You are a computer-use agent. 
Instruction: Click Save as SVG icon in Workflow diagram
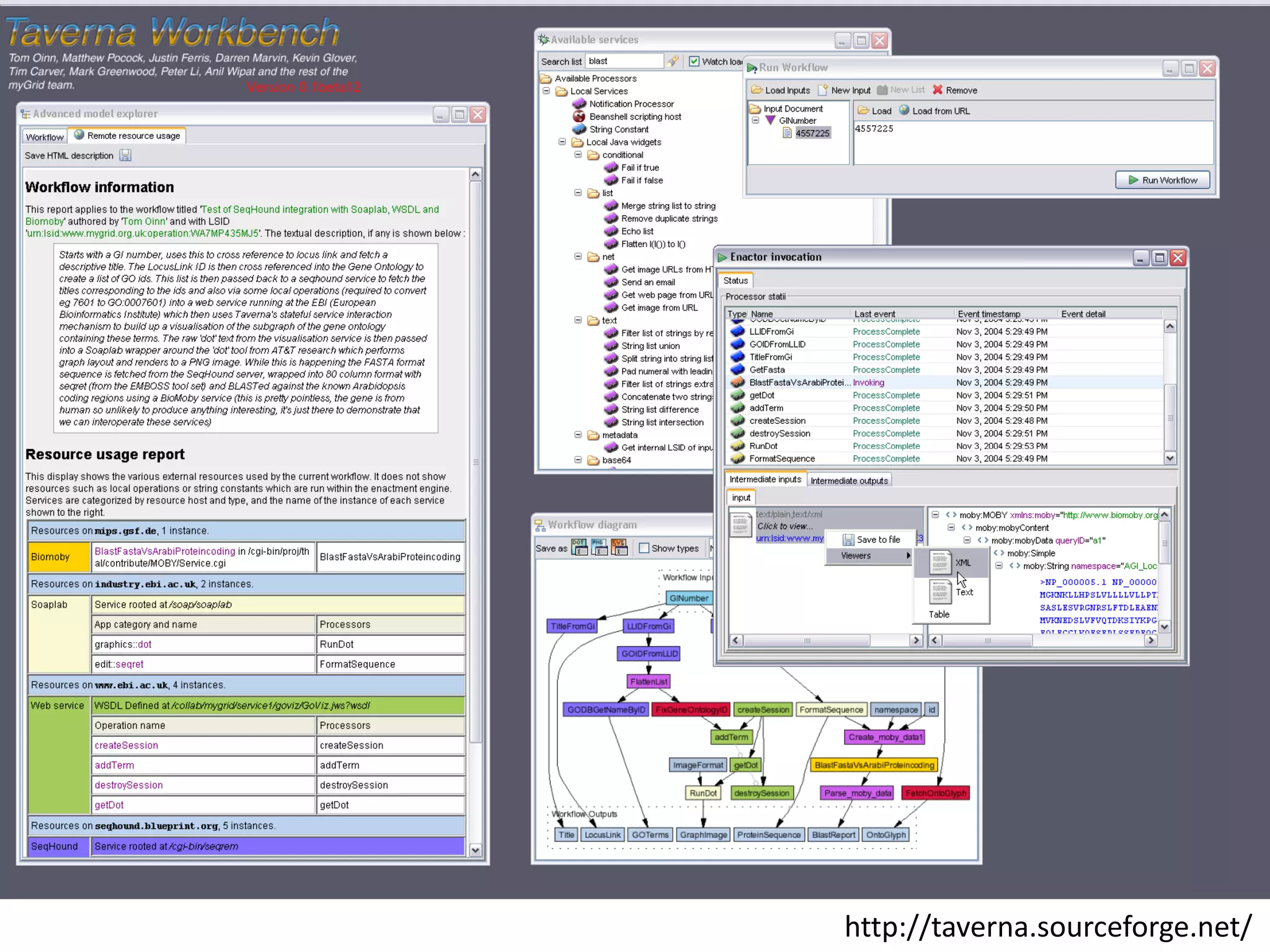(619, 547)
